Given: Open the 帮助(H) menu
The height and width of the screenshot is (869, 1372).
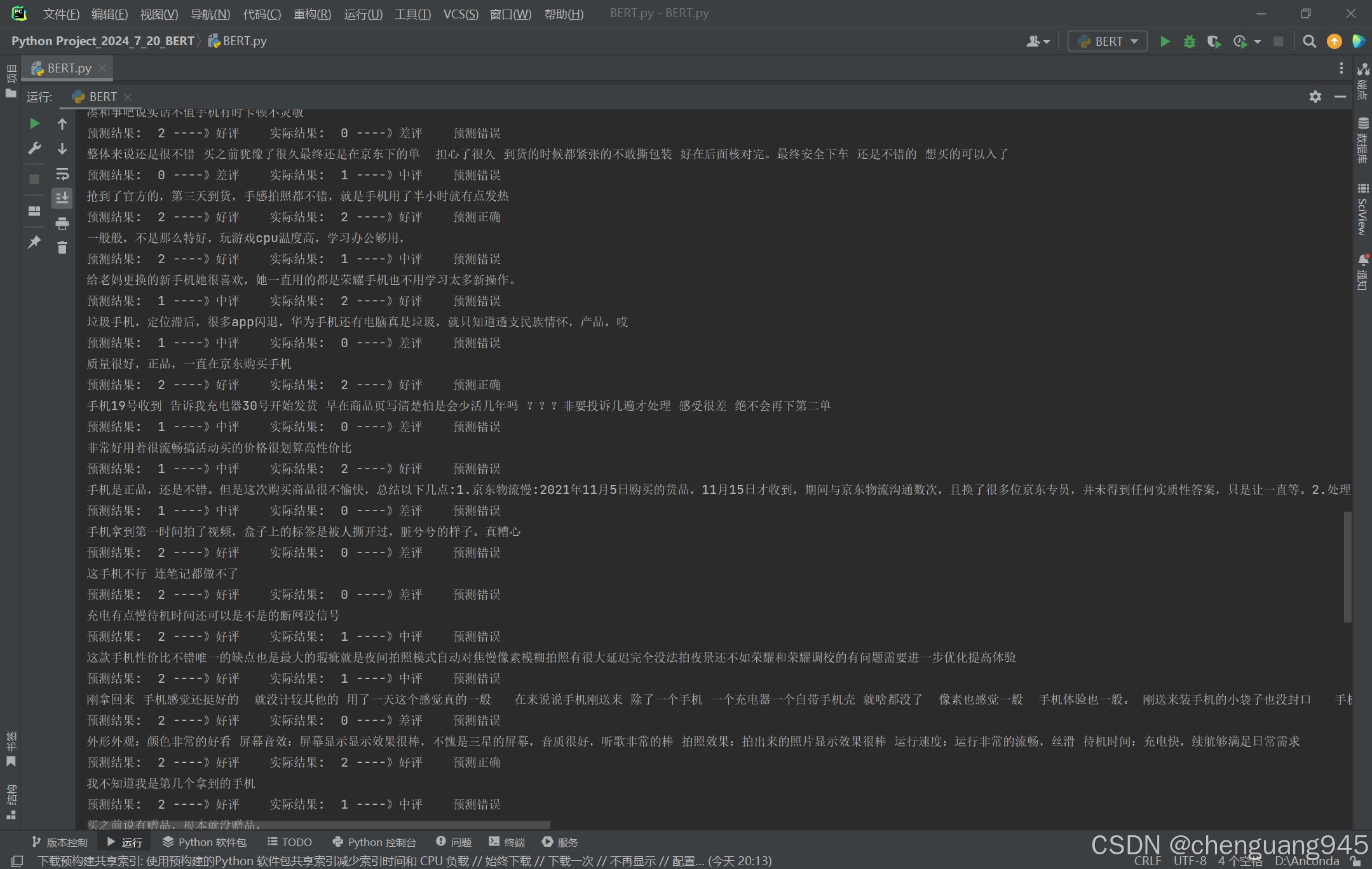Looking at the screenshot, I should tap(564, 14).
